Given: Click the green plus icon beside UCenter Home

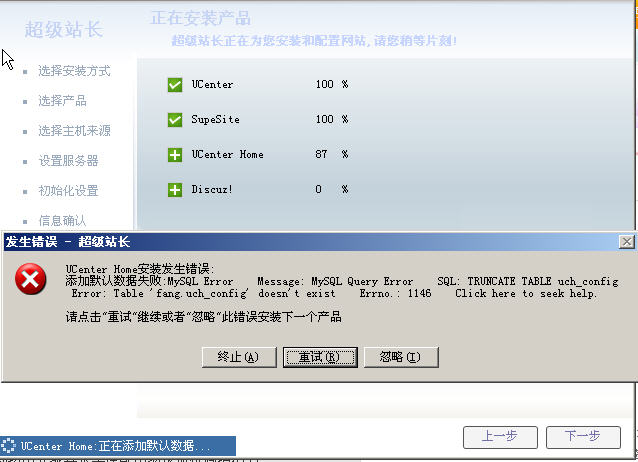Looking at the screenshot, I should 175,155.
